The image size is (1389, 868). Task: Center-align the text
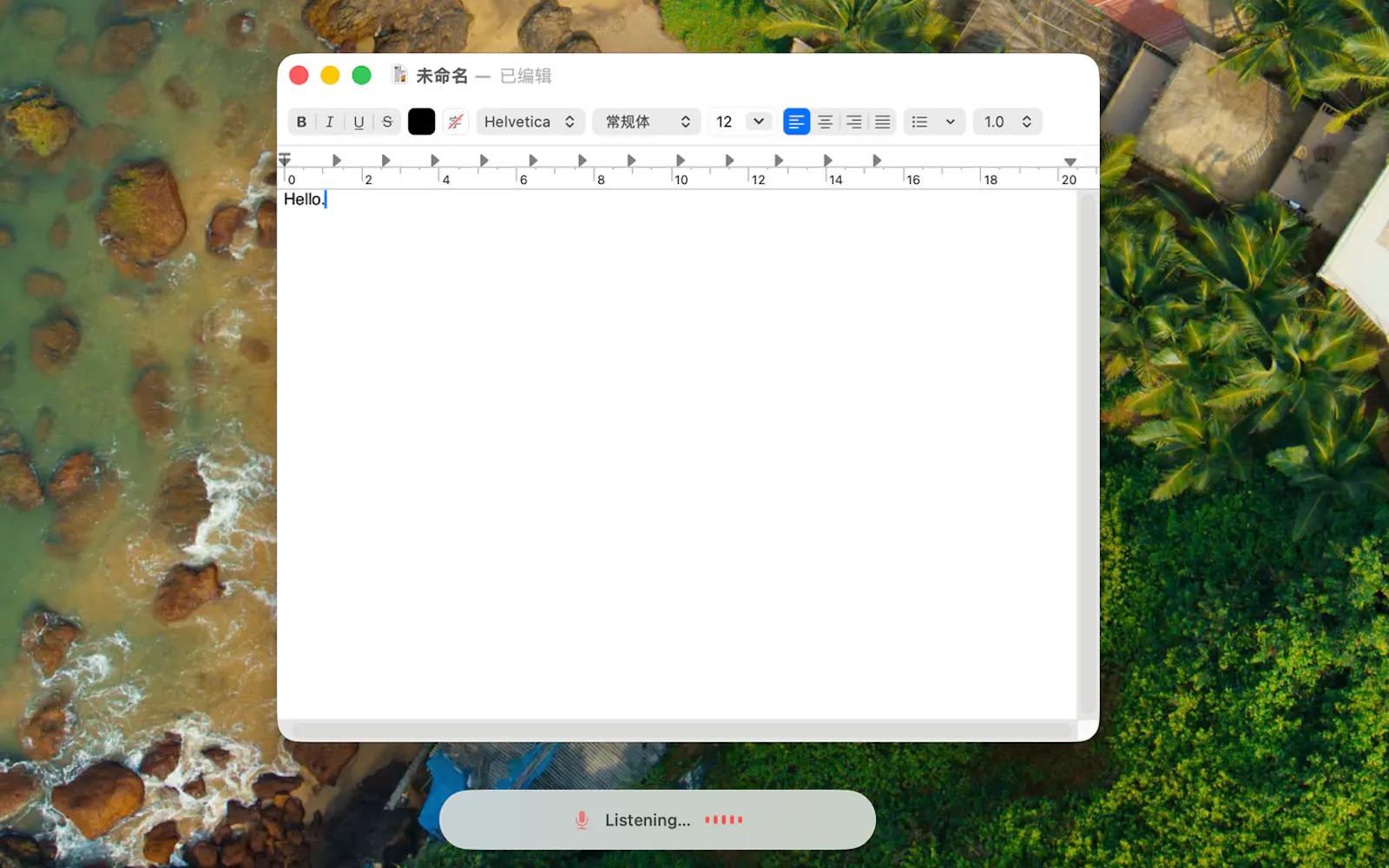coord(825,122)
